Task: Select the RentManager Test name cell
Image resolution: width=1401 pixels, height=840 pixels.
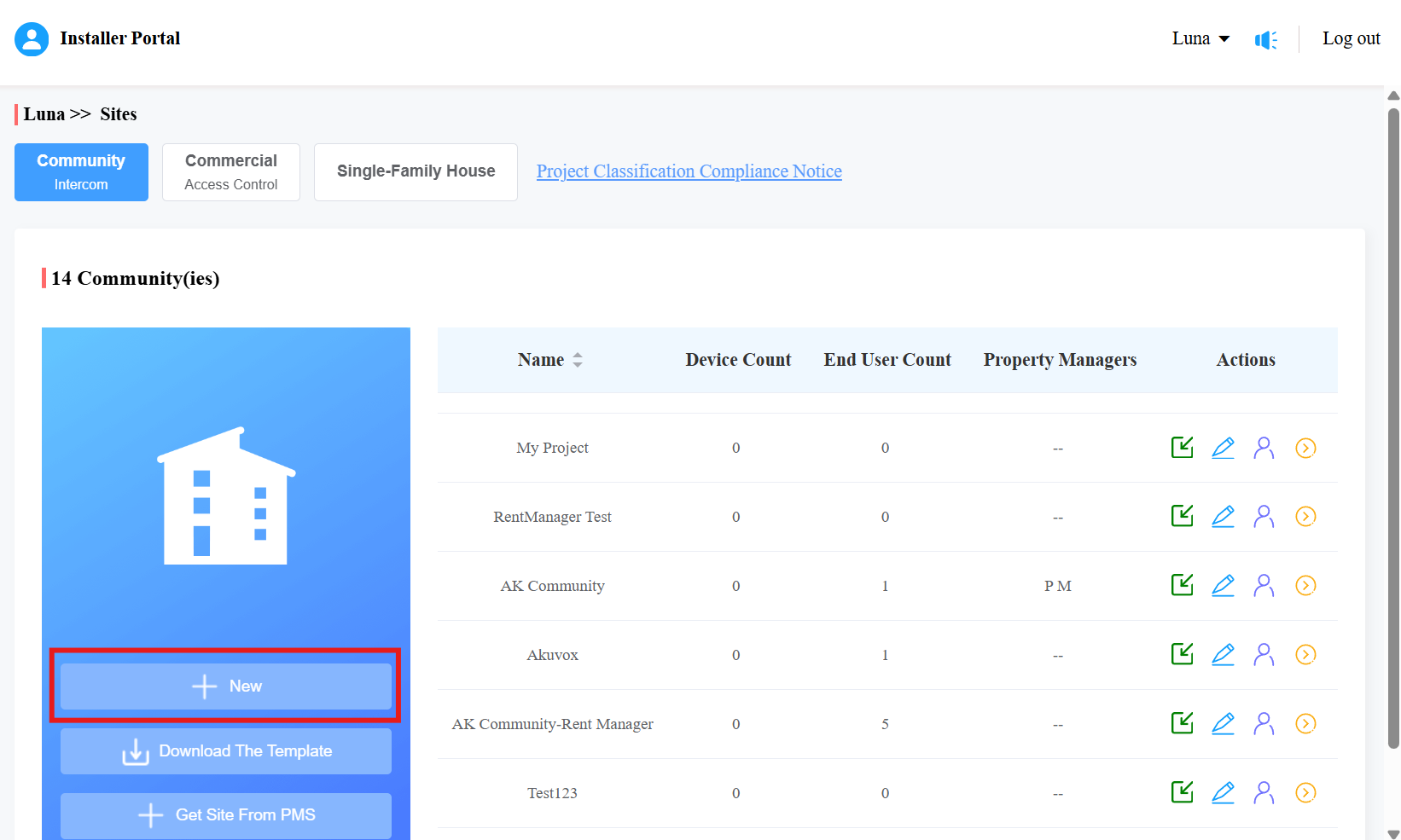Action: click(552, 517)
